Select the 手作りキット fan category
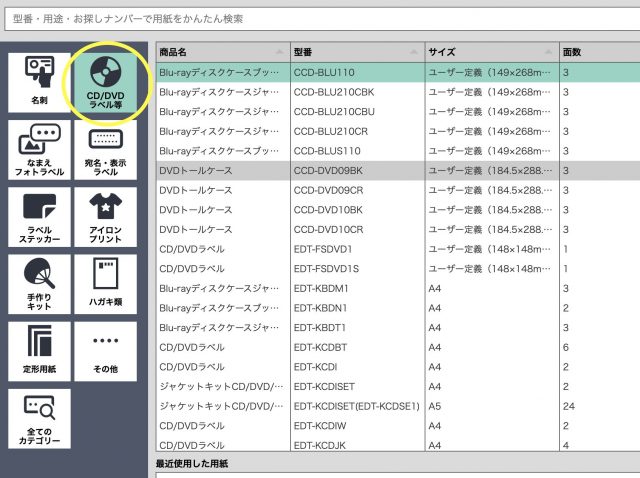 pyautogui.click(x=39, y=285)
